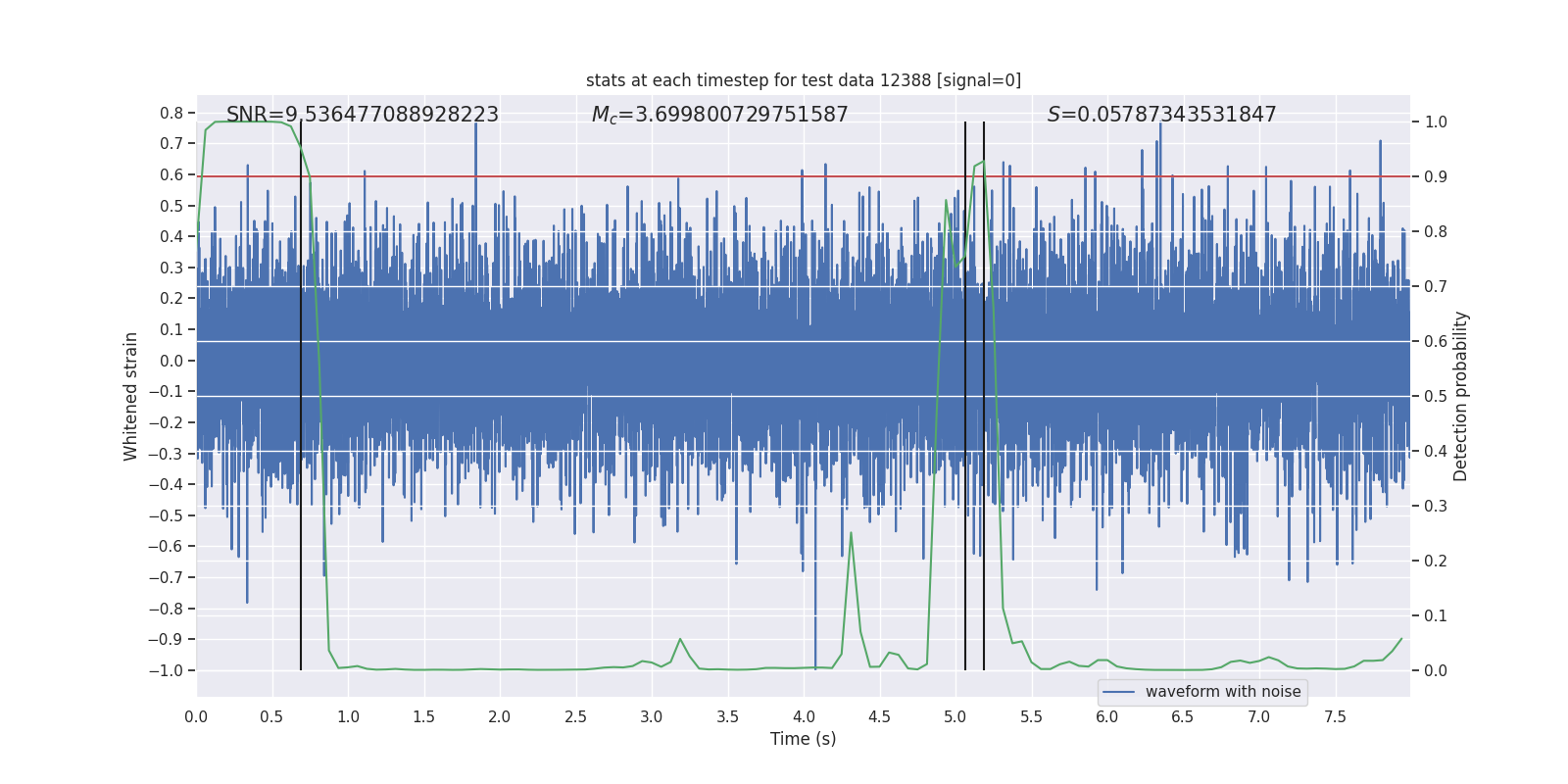Screen dimensions: 1568x784
Task: Click the 'Detection probability' right axis label
Action: click(x=1461, y=396)
